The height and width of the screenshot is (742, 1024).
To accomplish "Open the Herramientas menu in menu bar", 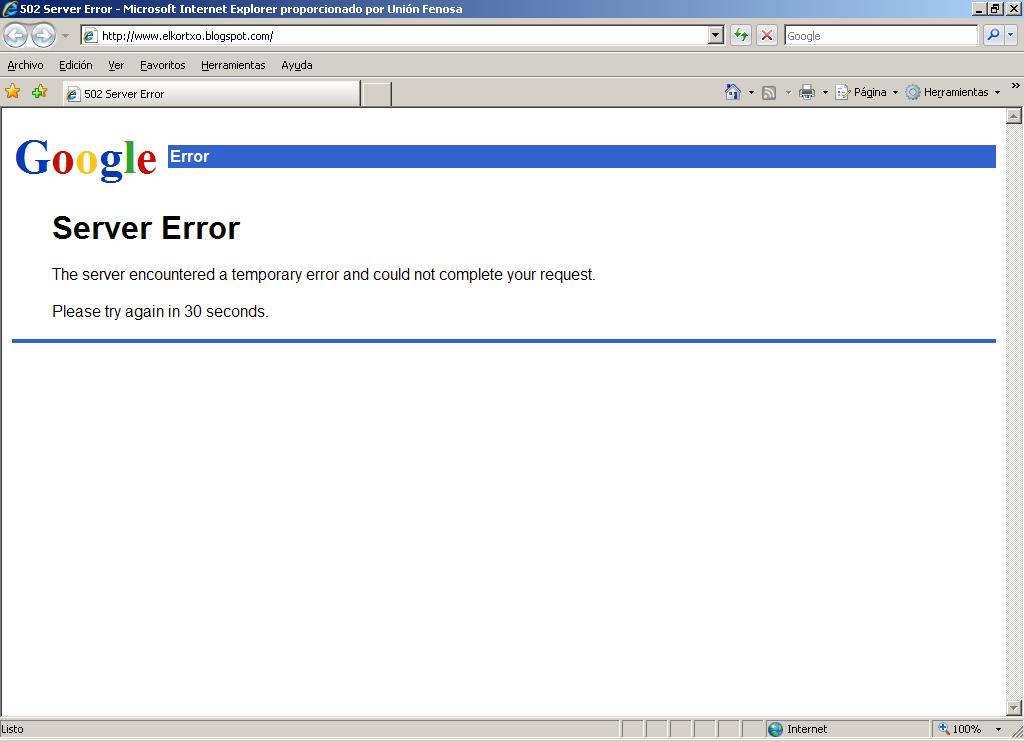I will tap(233, 65).
